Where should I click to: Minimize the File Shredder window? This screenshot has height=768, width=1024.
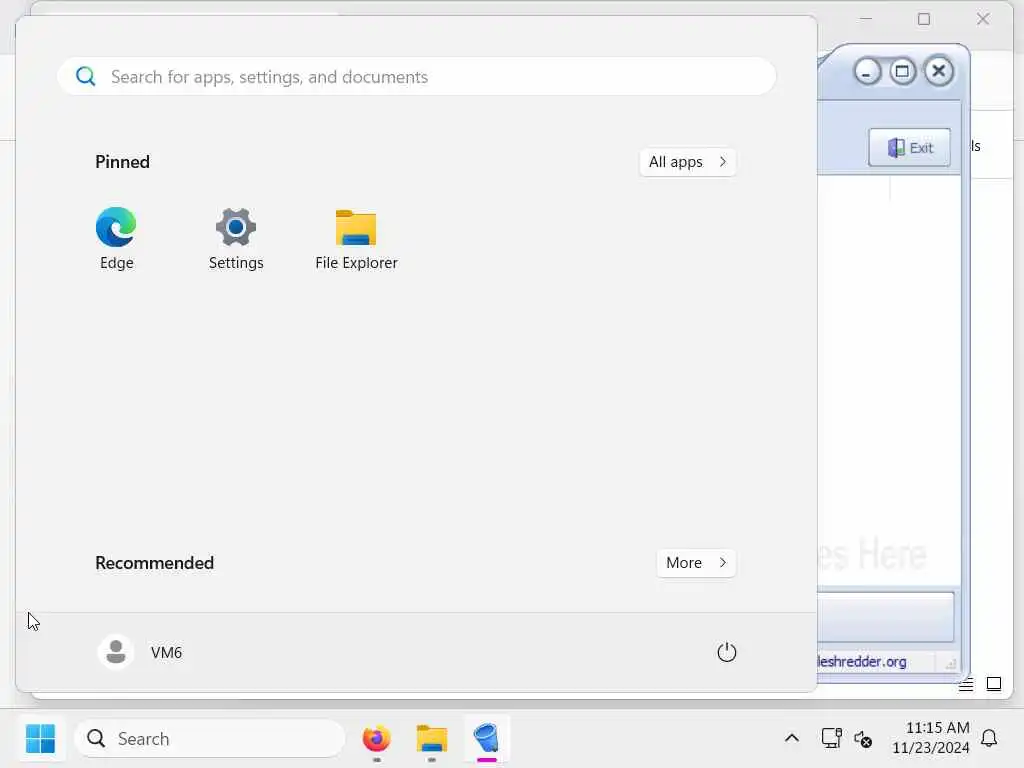867,72
